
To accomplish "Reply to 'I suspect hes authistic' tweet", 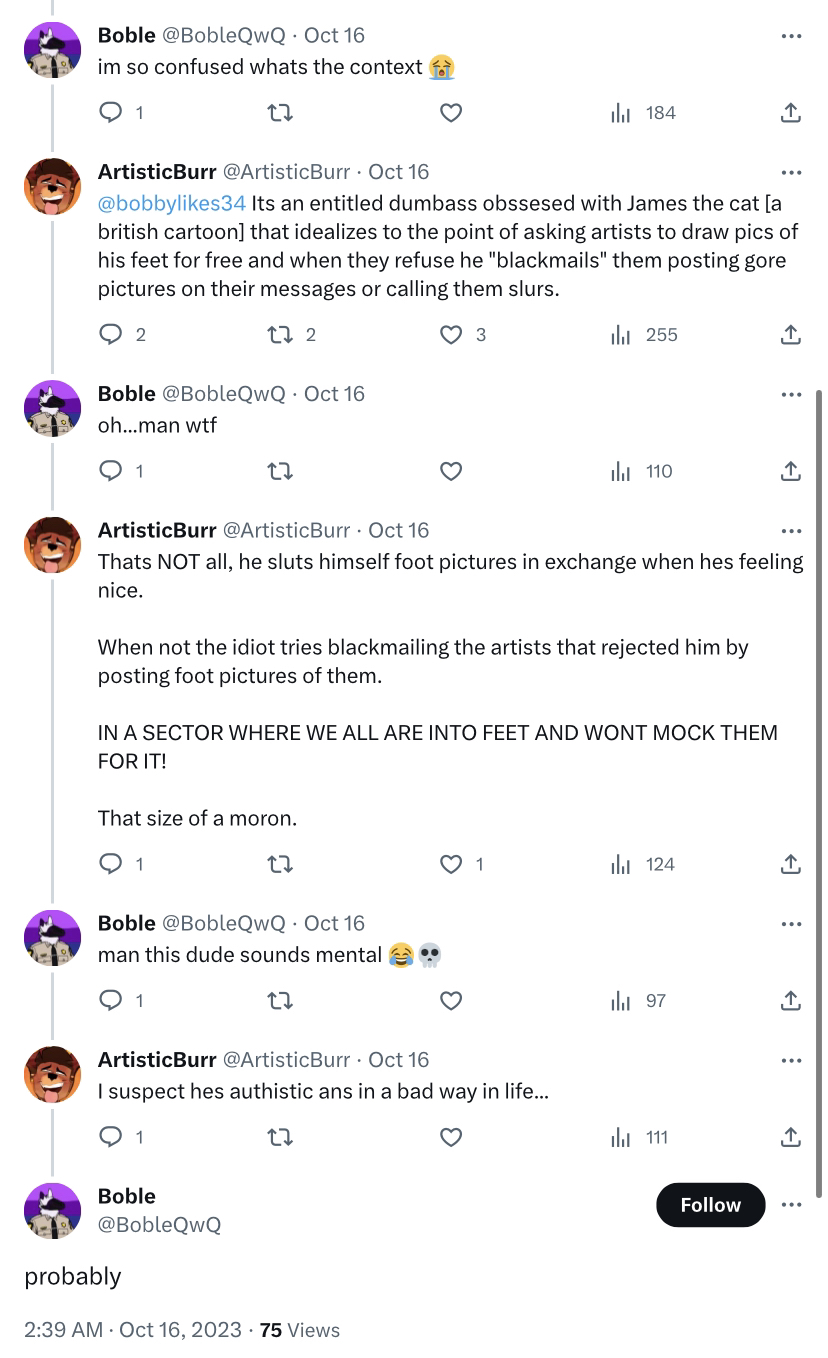I will 111,1137.
